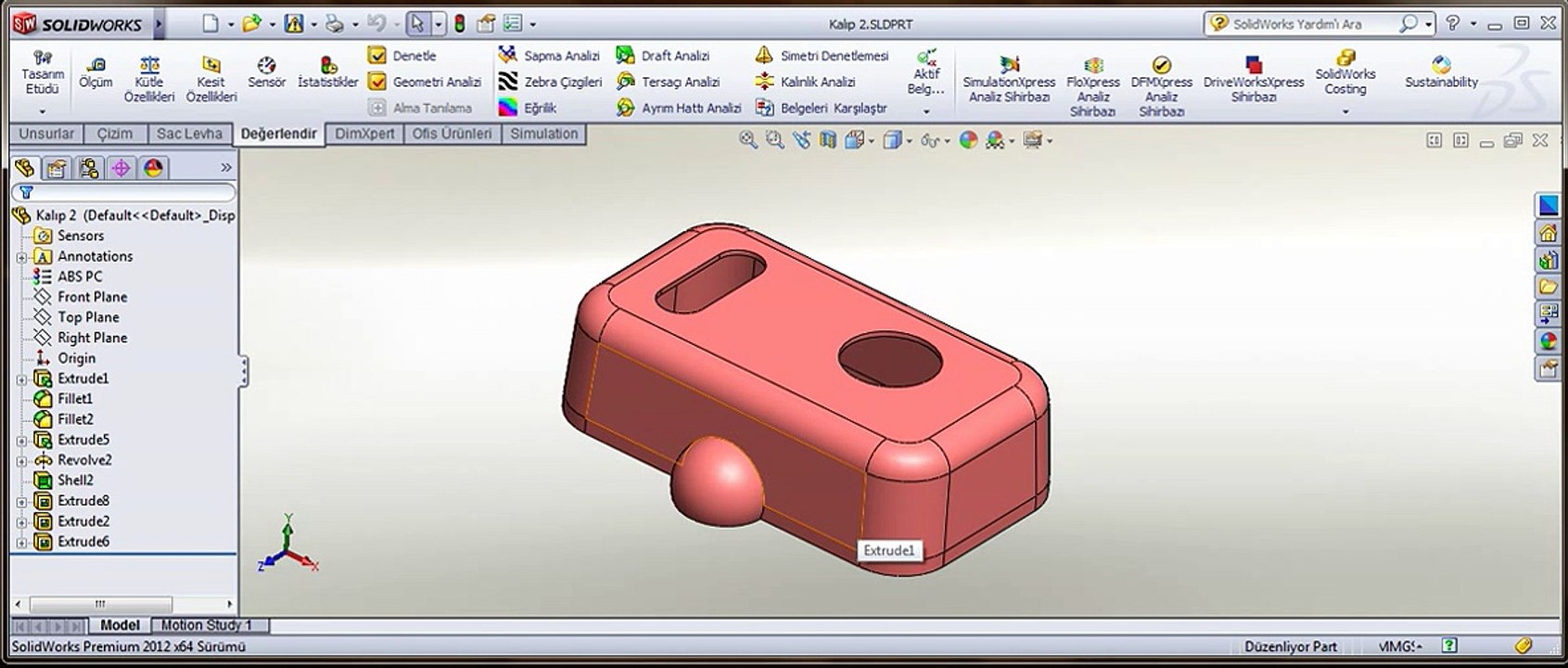The width and height of the screenshot is (1568, 668).
Task: Open Kesit Özellikleri section properties
Action: pos(211,78)
